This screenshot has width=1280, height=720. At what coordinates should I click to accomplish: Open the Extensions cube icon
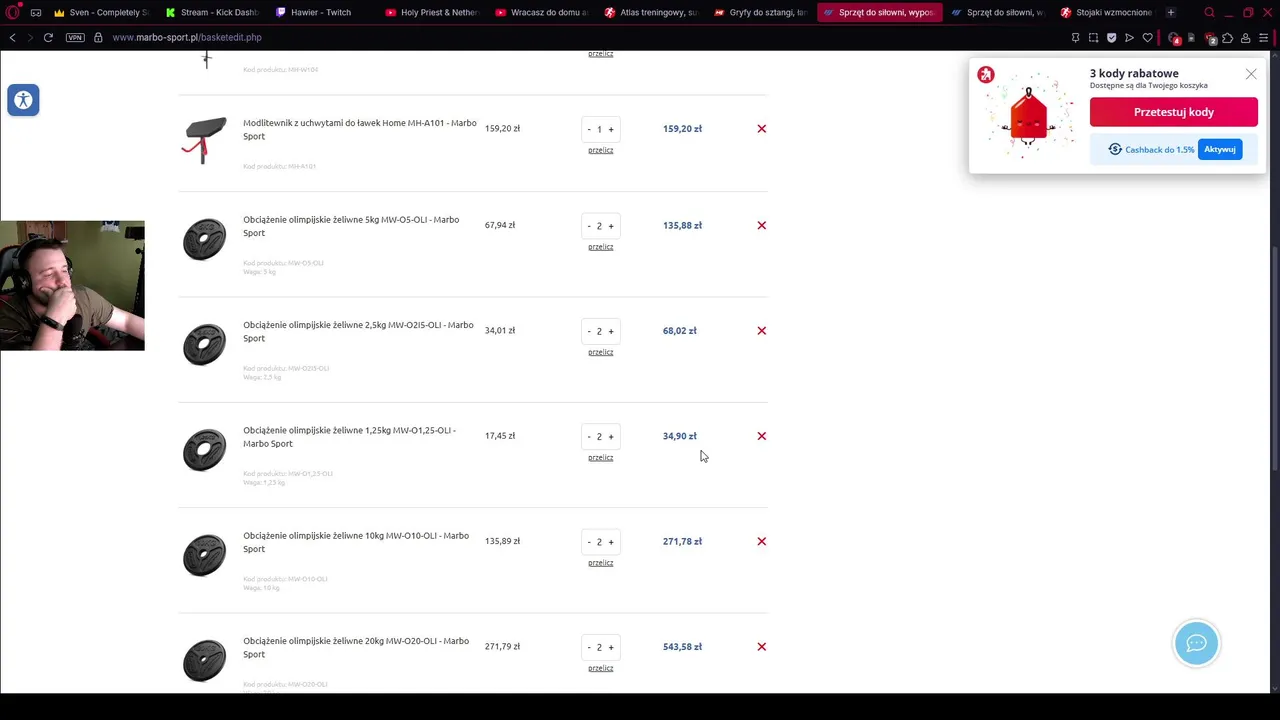point(1228,38)
